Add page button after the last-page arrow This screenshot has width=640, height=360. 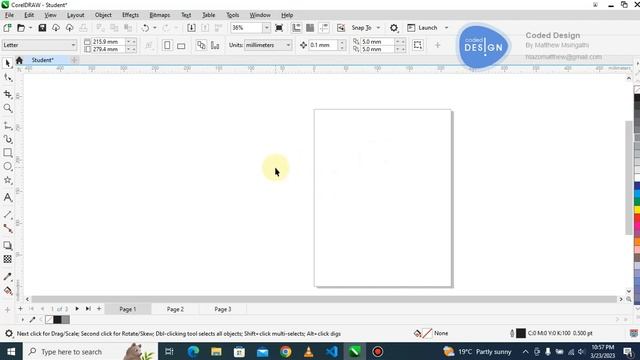click(x=99, y=309)
